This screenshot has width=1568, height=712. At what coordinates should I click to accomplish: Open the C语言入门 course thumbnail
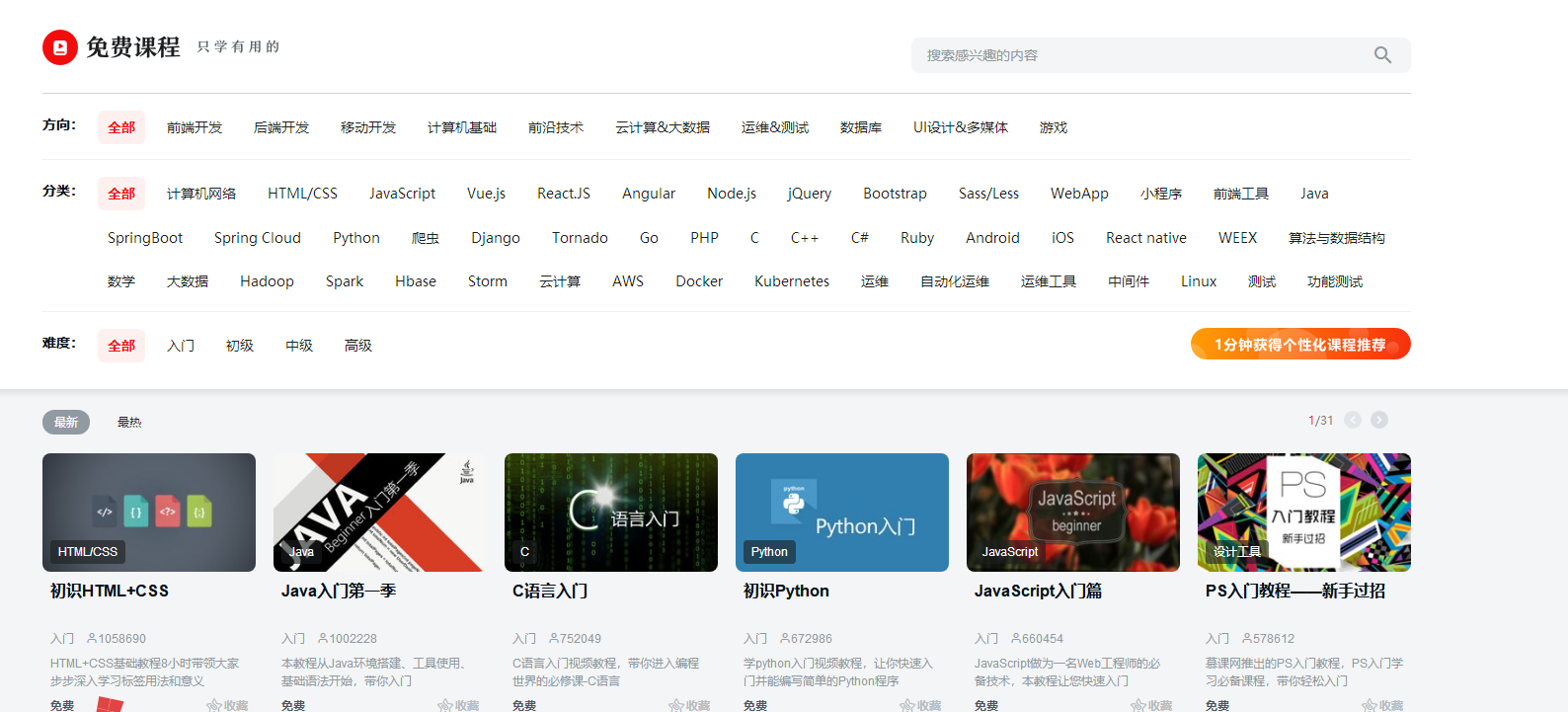point(611,513)
